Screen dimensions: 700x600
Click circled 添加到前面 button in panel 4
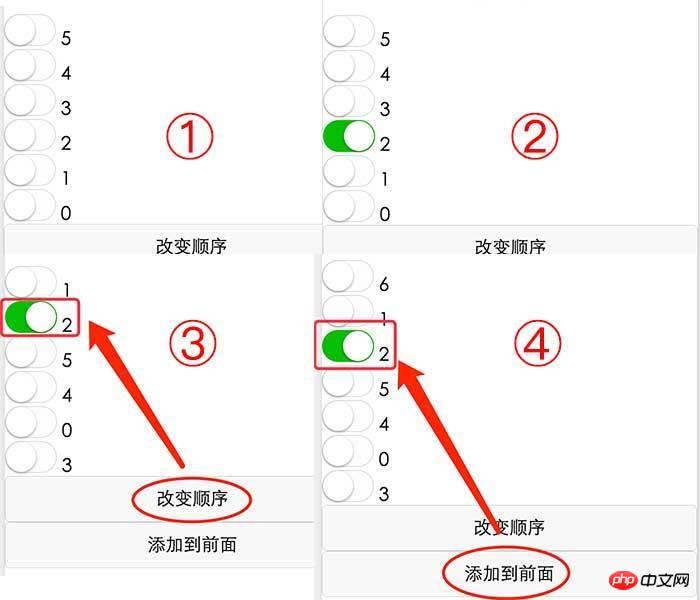(x=509, y=574)
